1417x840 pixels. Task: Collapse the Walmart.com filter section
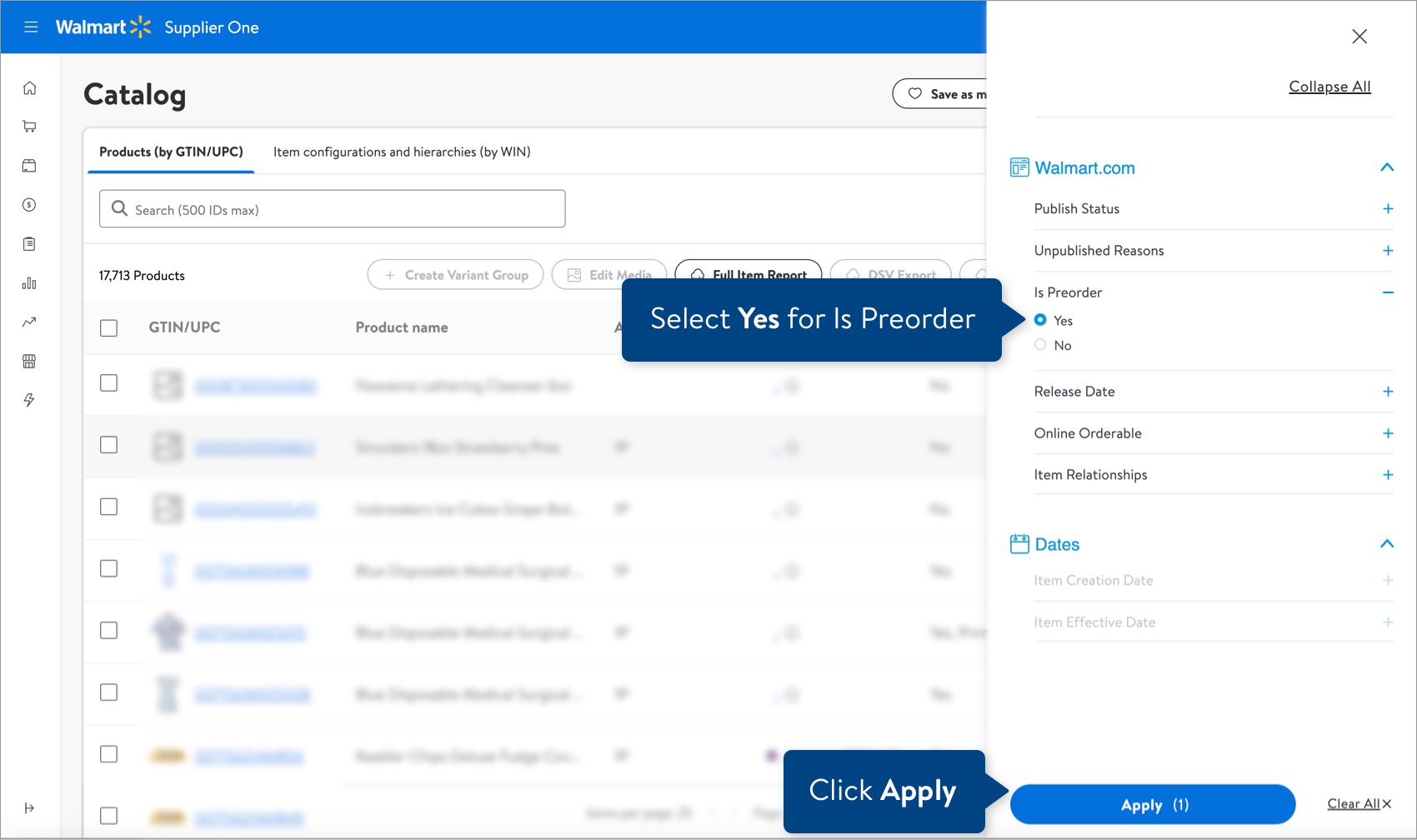(1387, 167)
